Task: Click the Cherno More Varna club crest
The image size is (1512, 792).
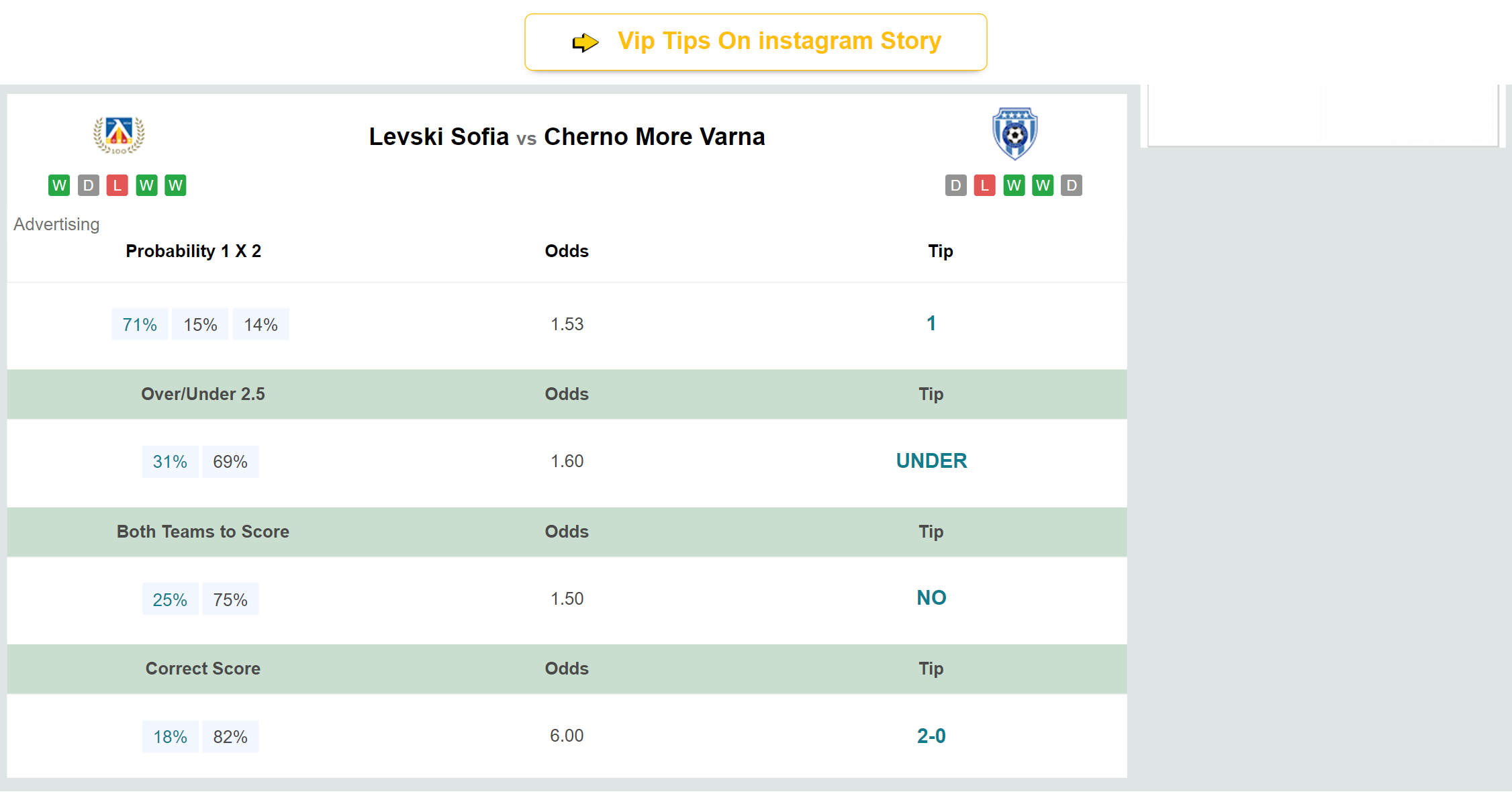Action: pyautogui.click(x=1014, y=134)
